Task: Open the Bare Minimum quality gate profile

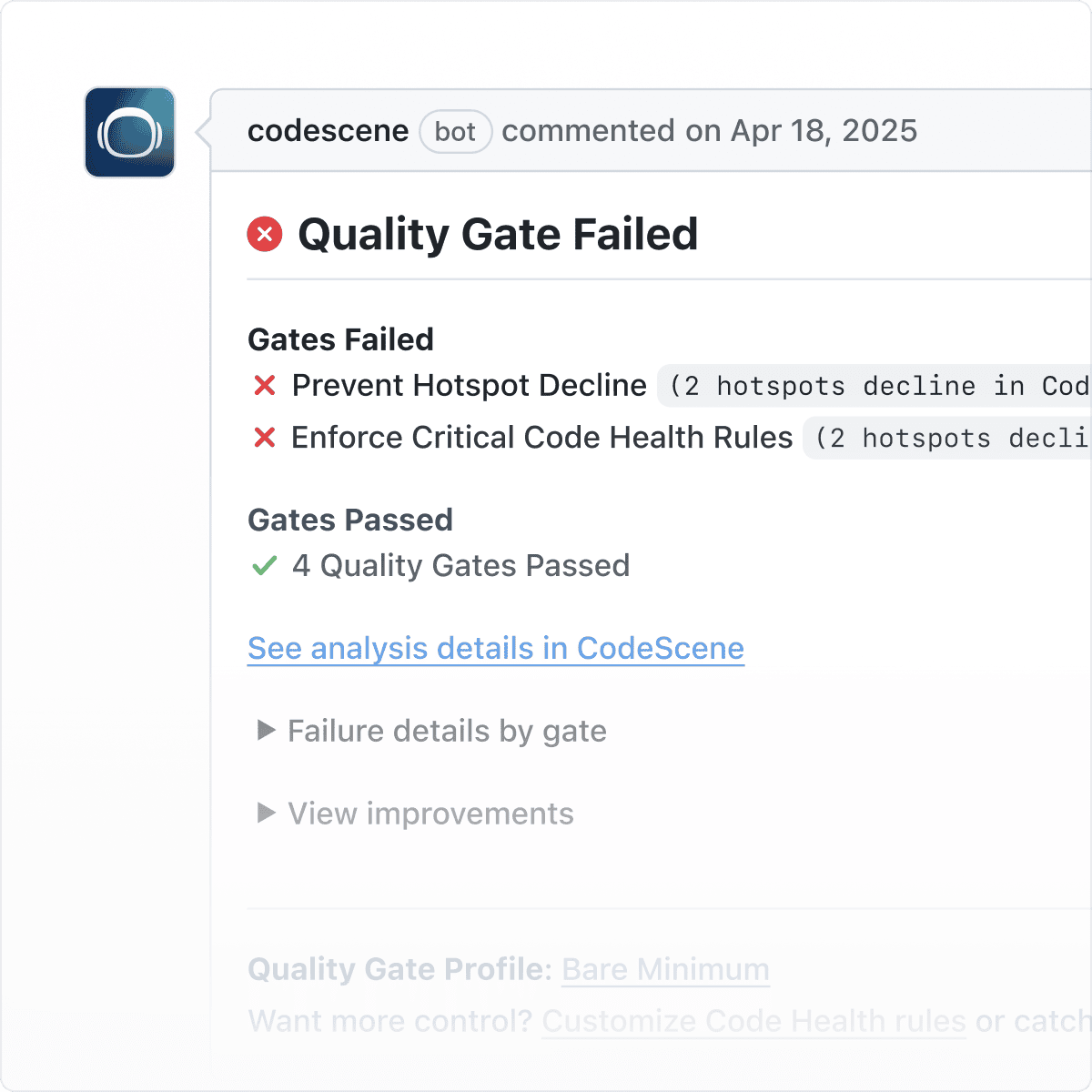Action: 665,970
